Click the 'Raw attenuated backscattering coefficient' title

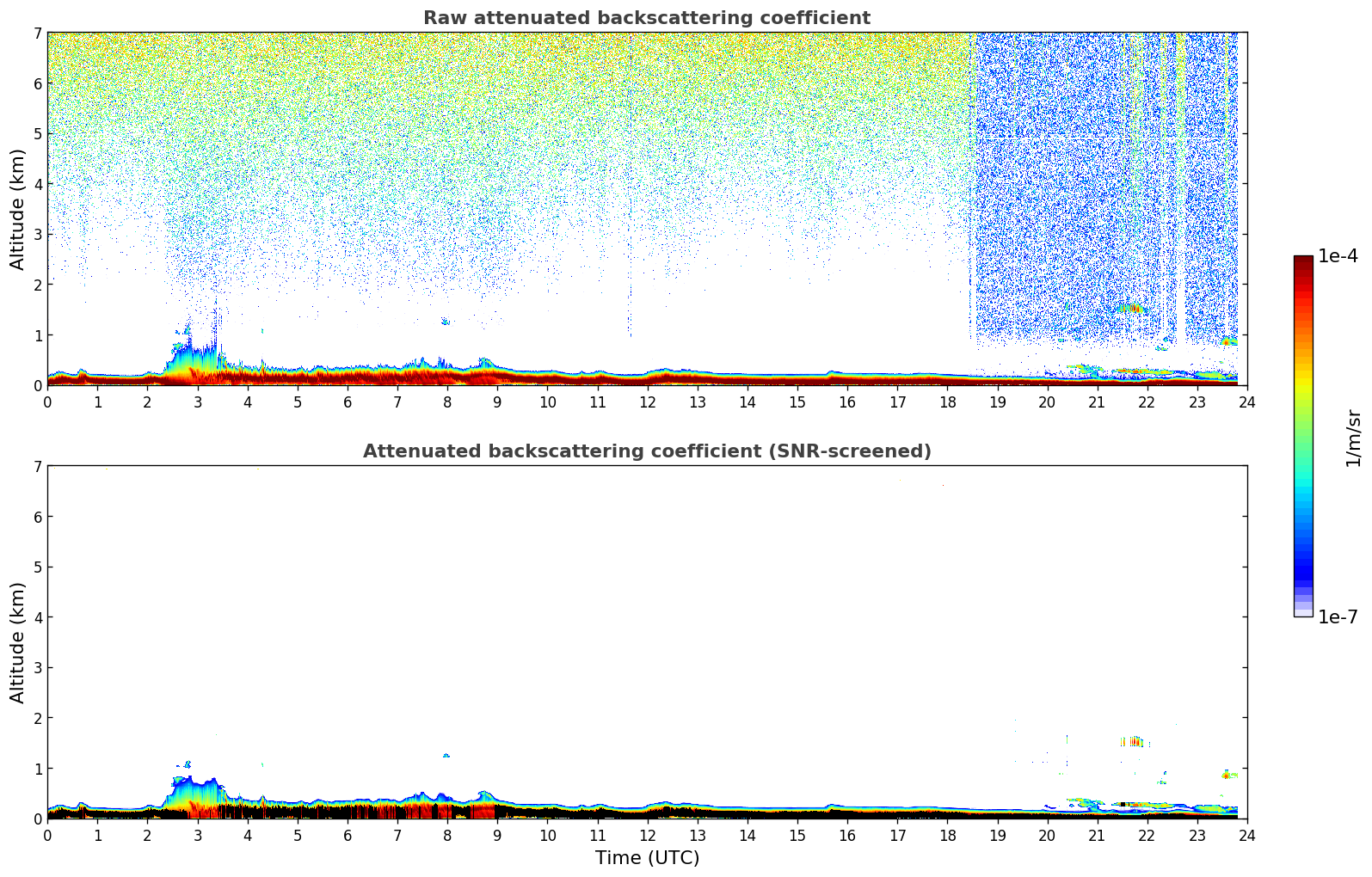[x=647, y=18]
